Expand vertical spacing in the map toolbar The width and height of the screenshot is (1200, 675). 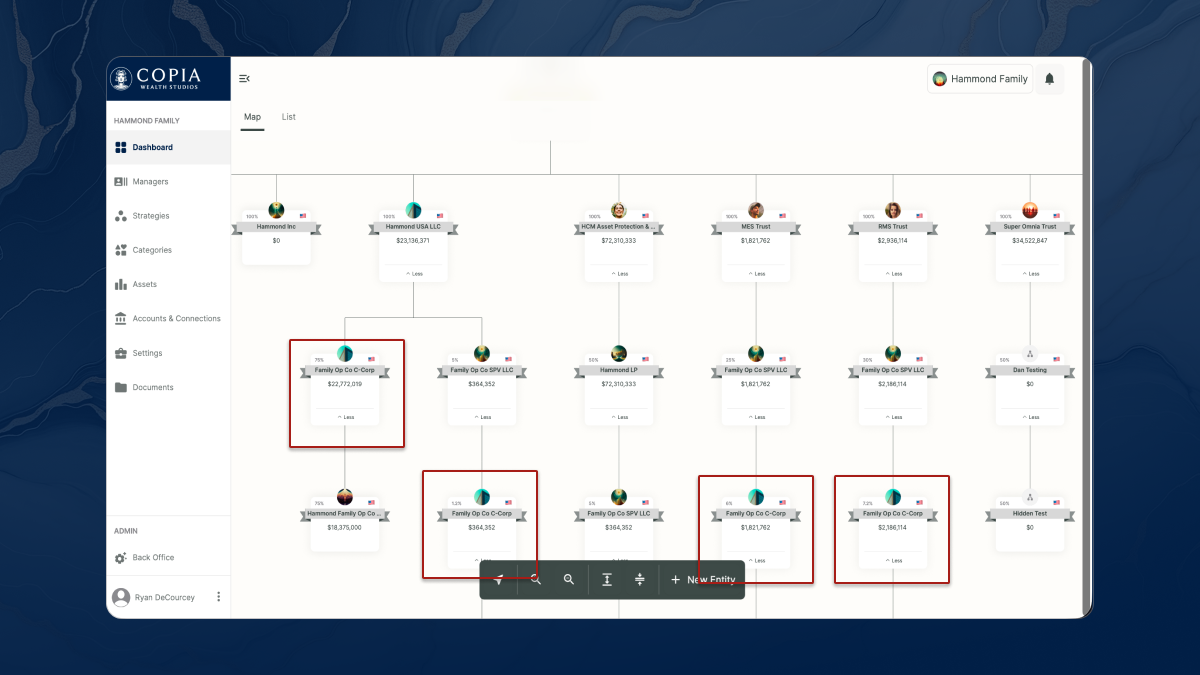(606, 580)
